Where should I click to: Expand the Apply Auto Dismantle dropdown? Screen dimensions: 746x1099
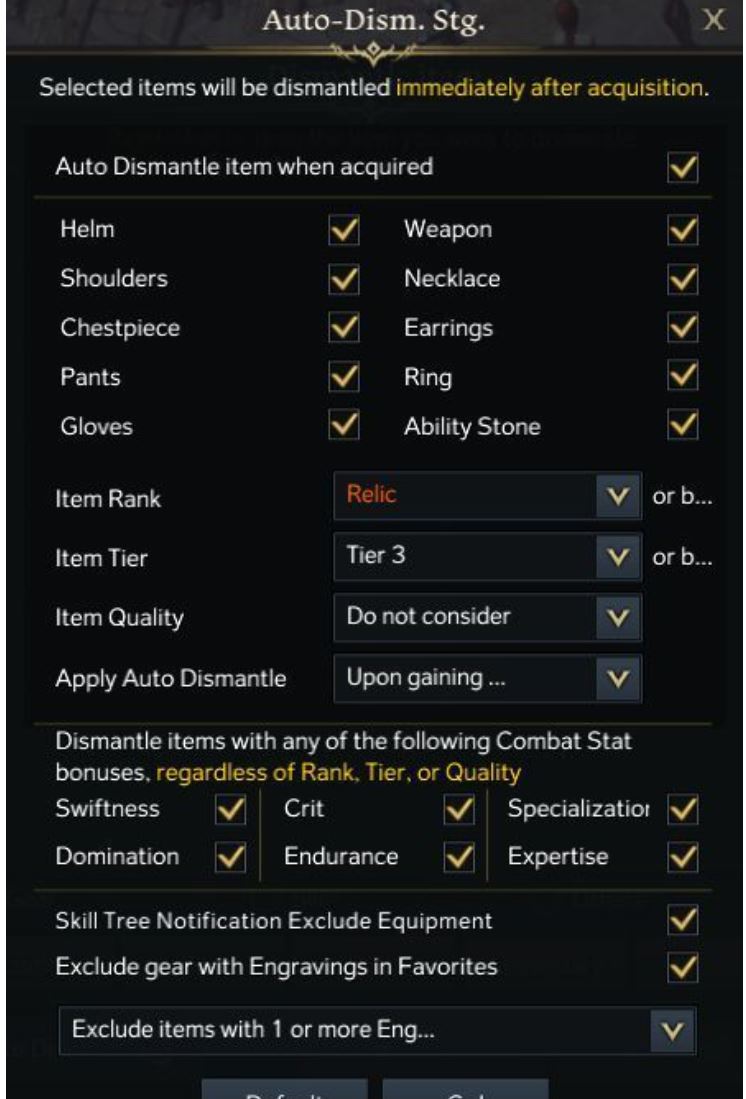point(487,678)
